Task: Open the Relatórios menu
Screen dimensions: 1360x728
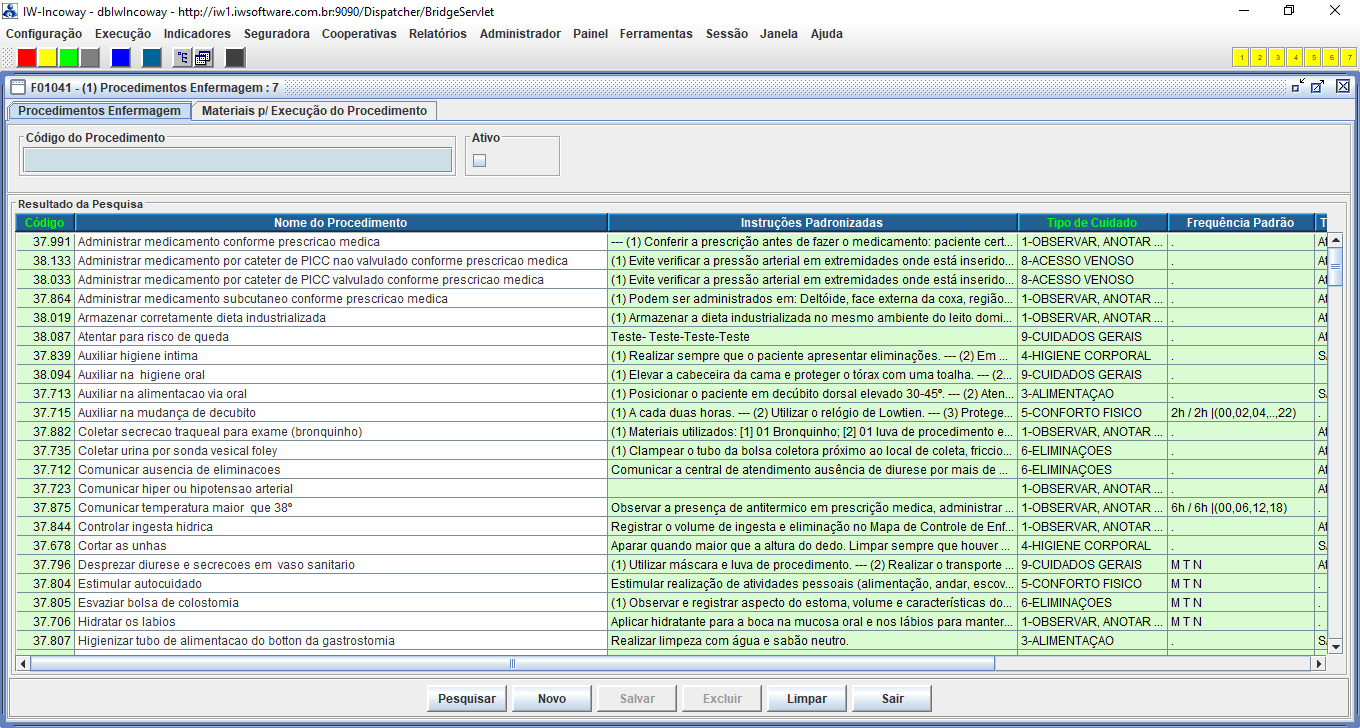Action: click(438, 33)
